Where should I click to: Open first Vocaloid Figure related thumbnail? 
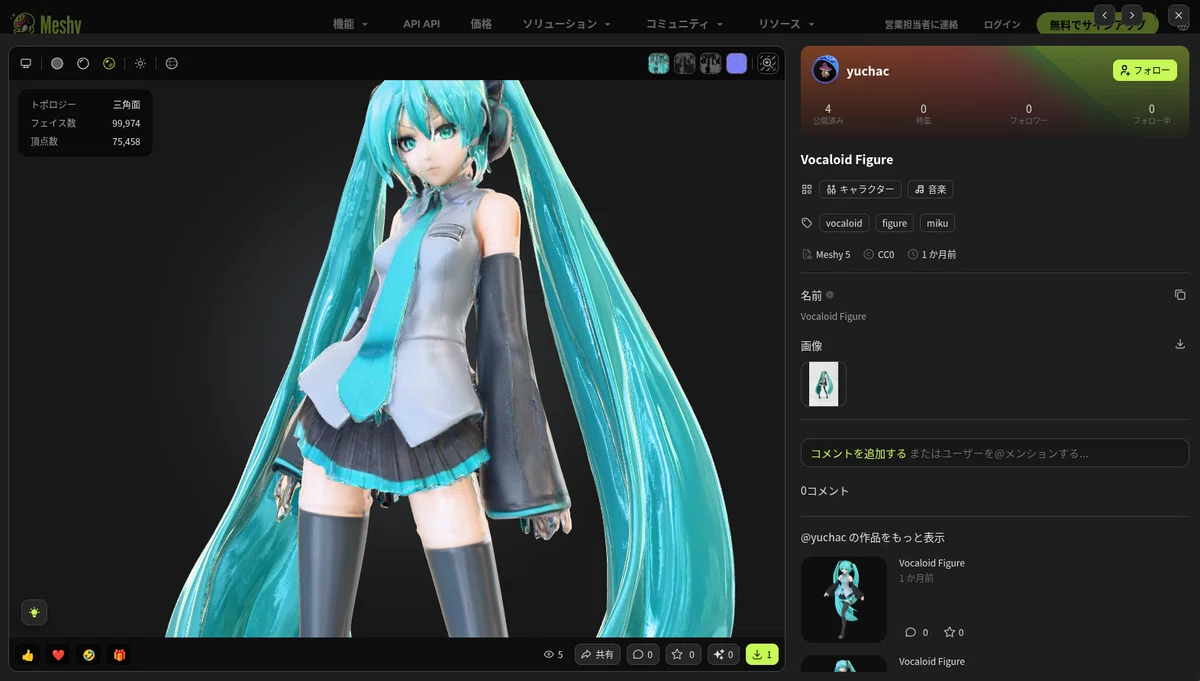pos(844,599)
